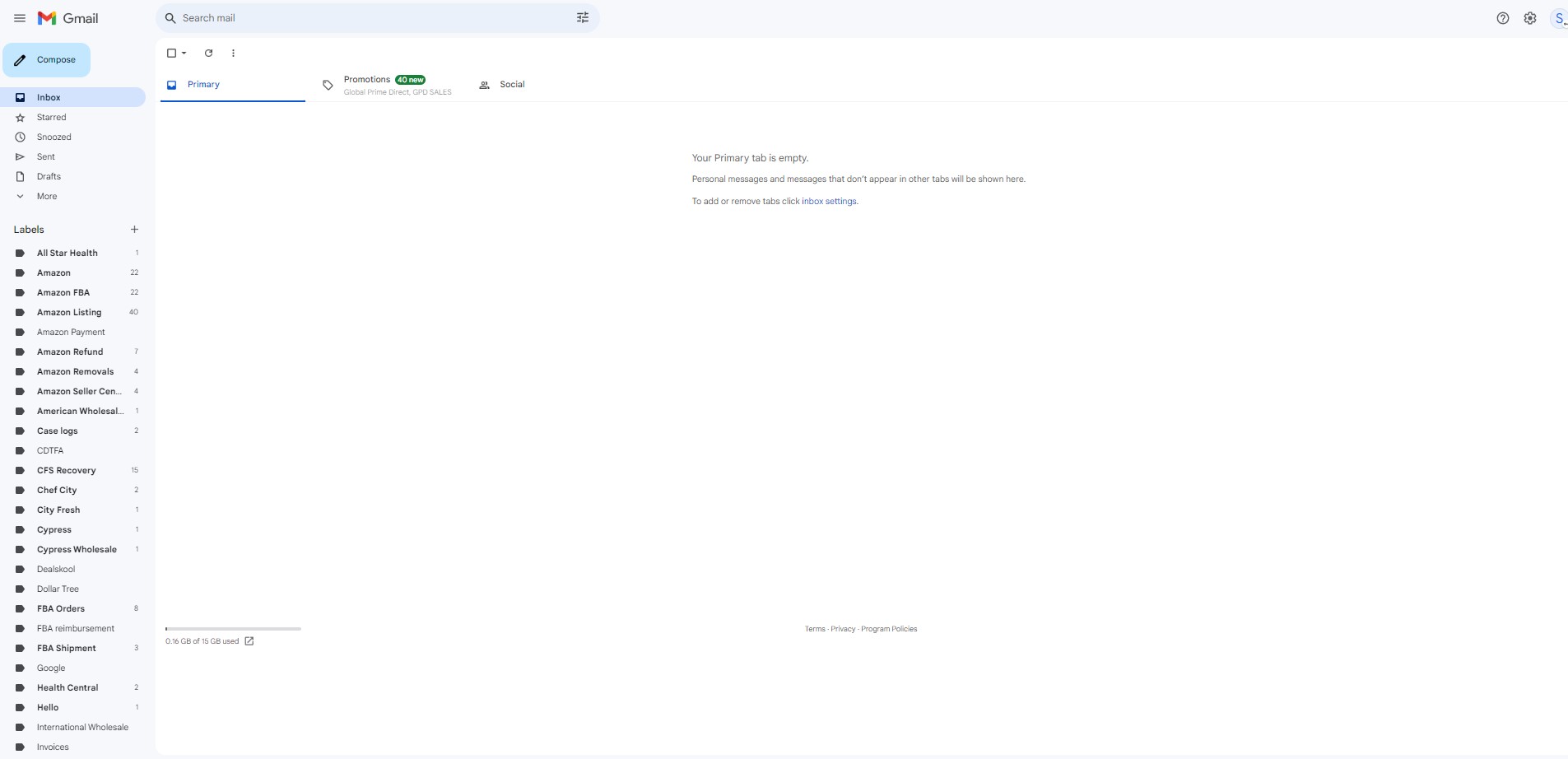Screen dimensions: 1568x759
Task: Switch to the Social tab
Action: [547, 85]
